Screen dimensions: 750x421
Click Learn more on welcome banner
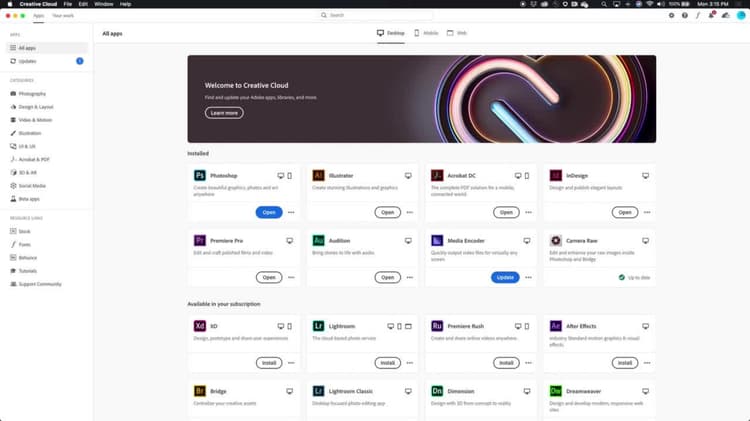pyautogui.click(x=224, y=113)
